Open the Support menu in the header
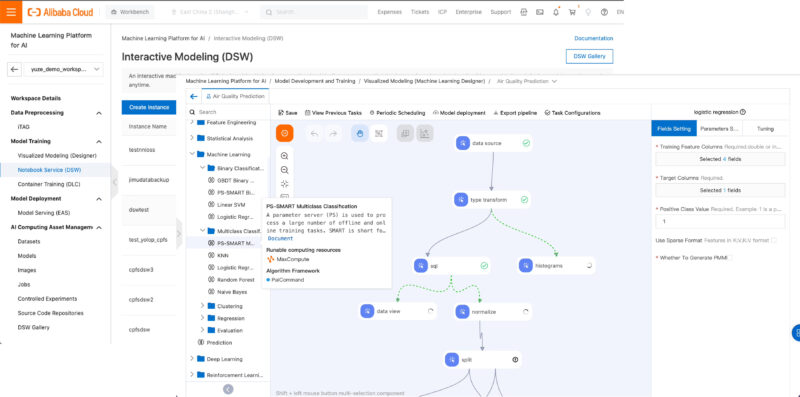800x397 pixels. tap(501, 12)
